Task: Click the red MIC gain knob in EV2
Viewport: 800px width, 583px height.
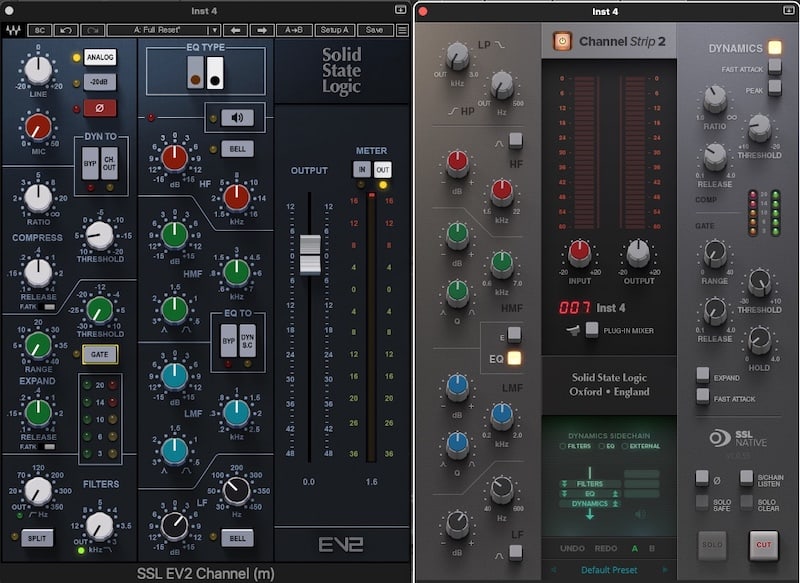Action: tap(38, 128)
